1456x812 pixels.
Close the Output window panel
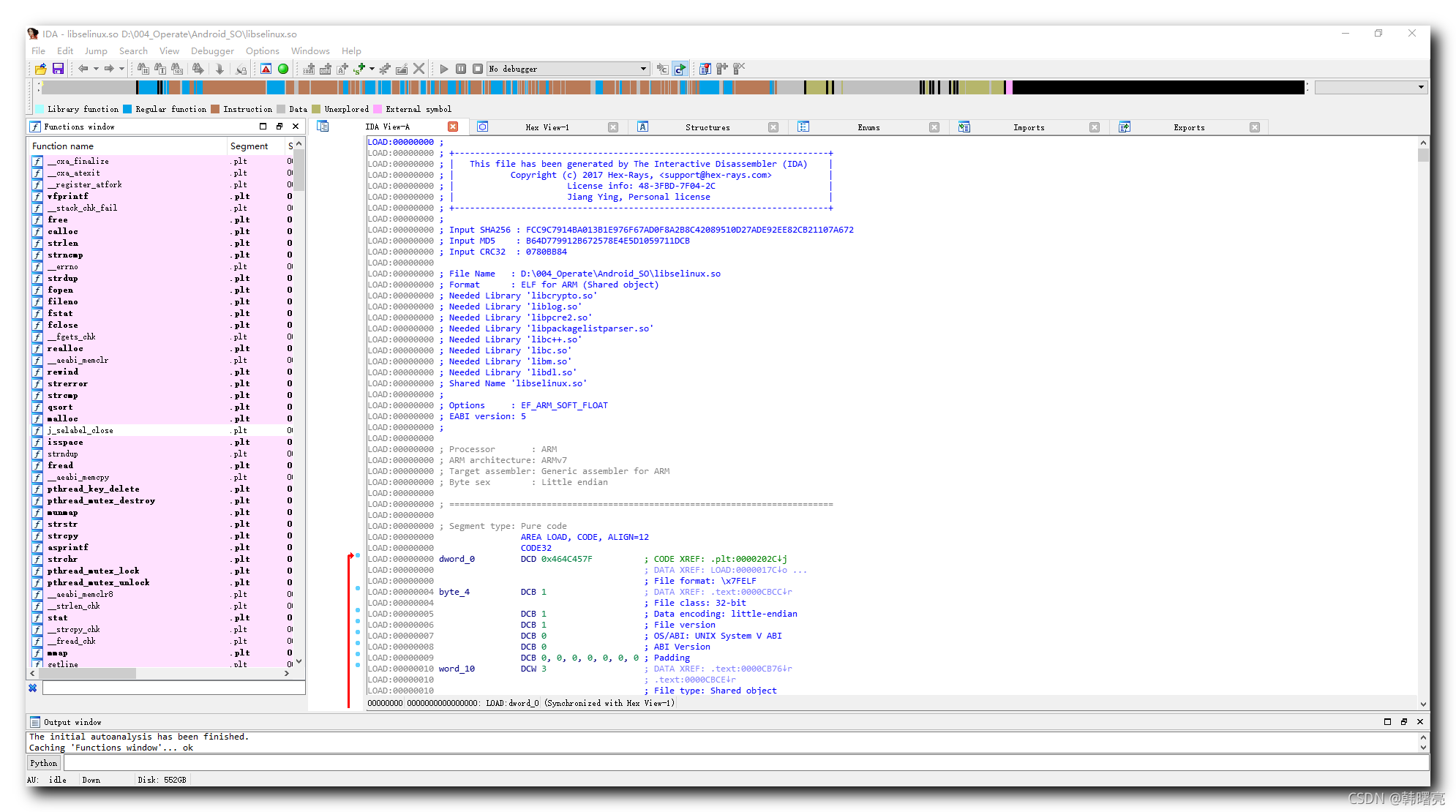[x=1420, y=722]
